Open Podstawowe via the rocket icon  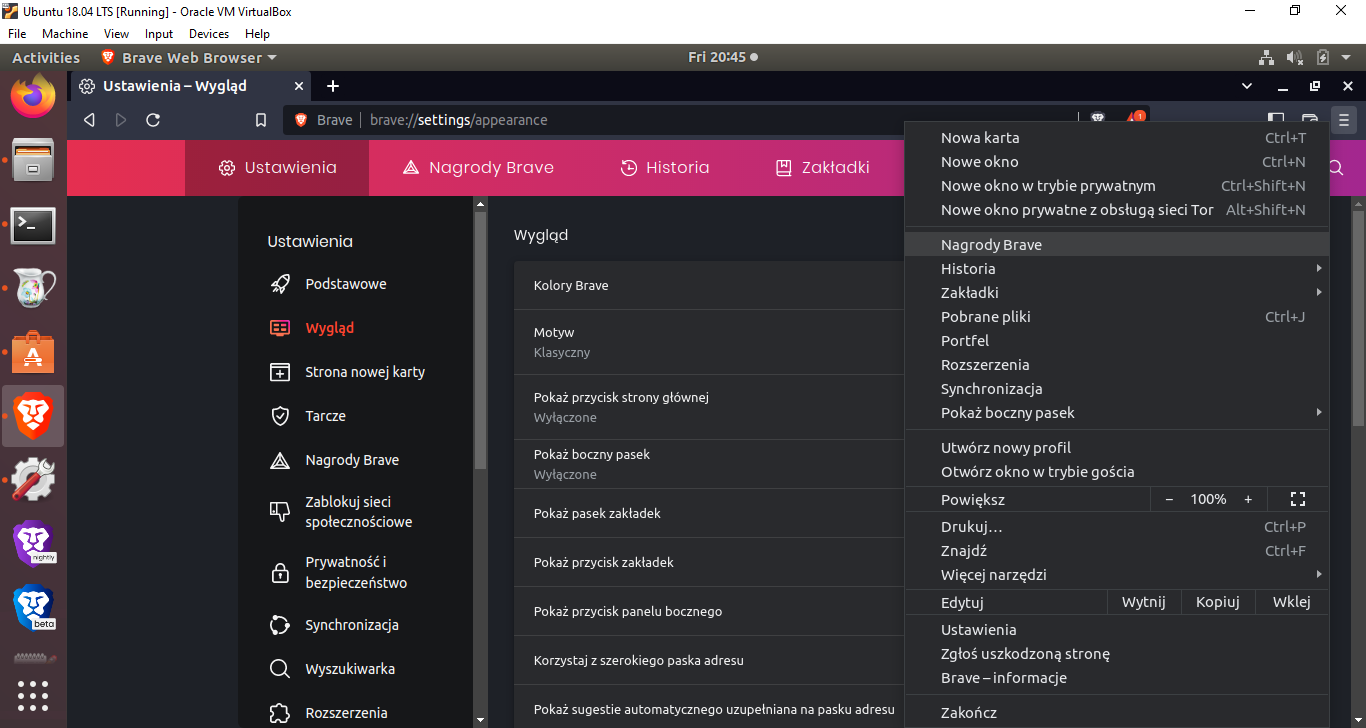coord(280,284)
